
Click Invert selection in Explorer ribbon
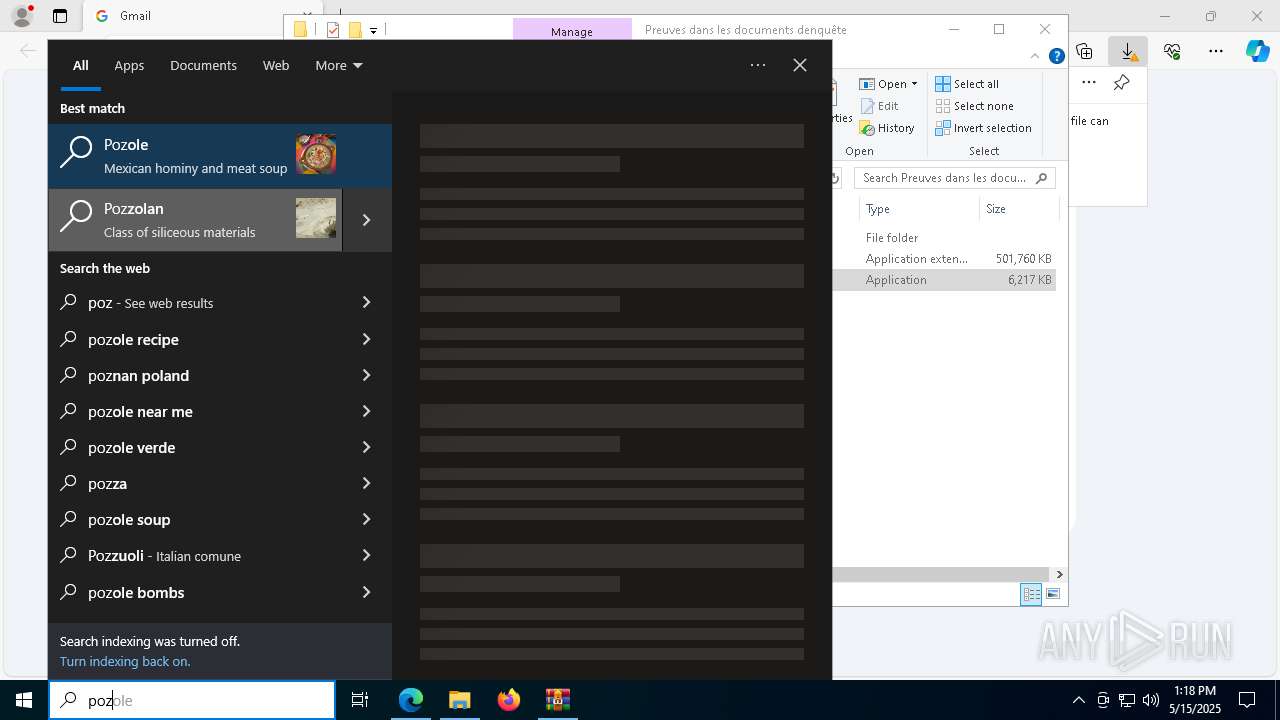[x=983, y=128]
